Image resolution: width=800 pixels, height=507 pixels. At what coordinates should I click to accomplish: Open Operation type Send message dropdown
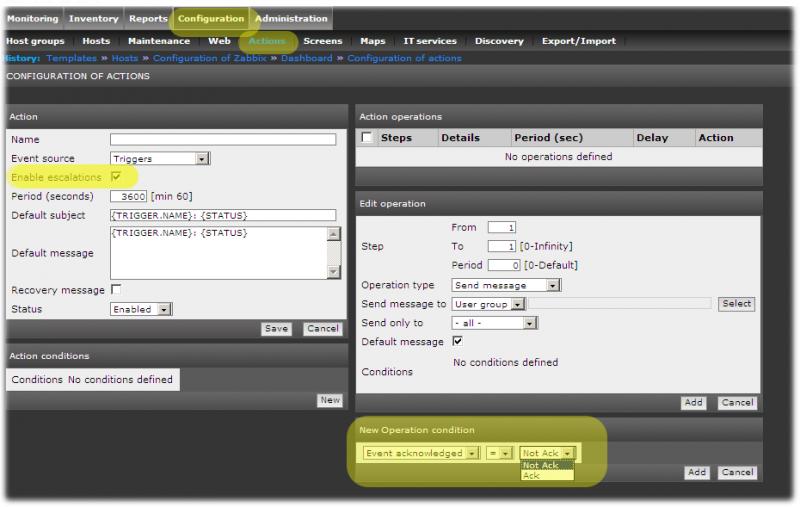pyautogui.click(x=506, y=285)
